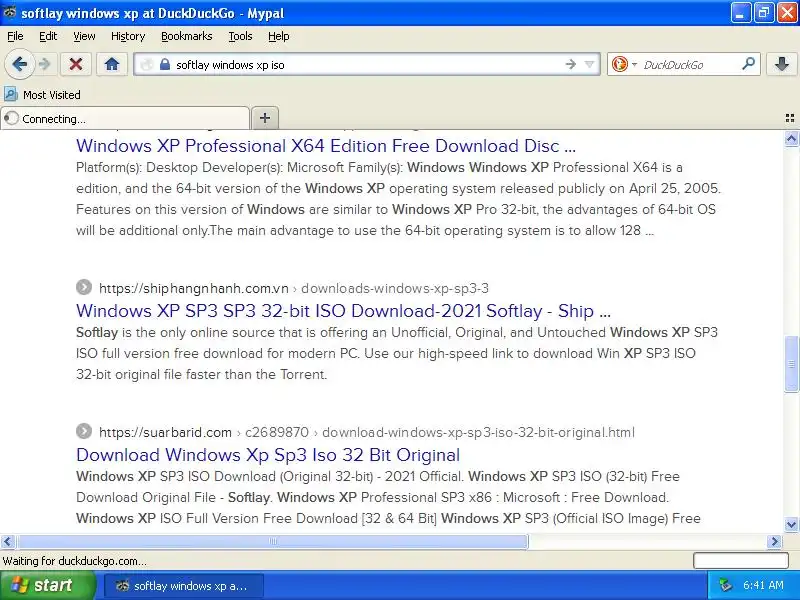Click the shiphangnhanh.com.vn URL text
The image size is (800, 600).
coord(194,288)
